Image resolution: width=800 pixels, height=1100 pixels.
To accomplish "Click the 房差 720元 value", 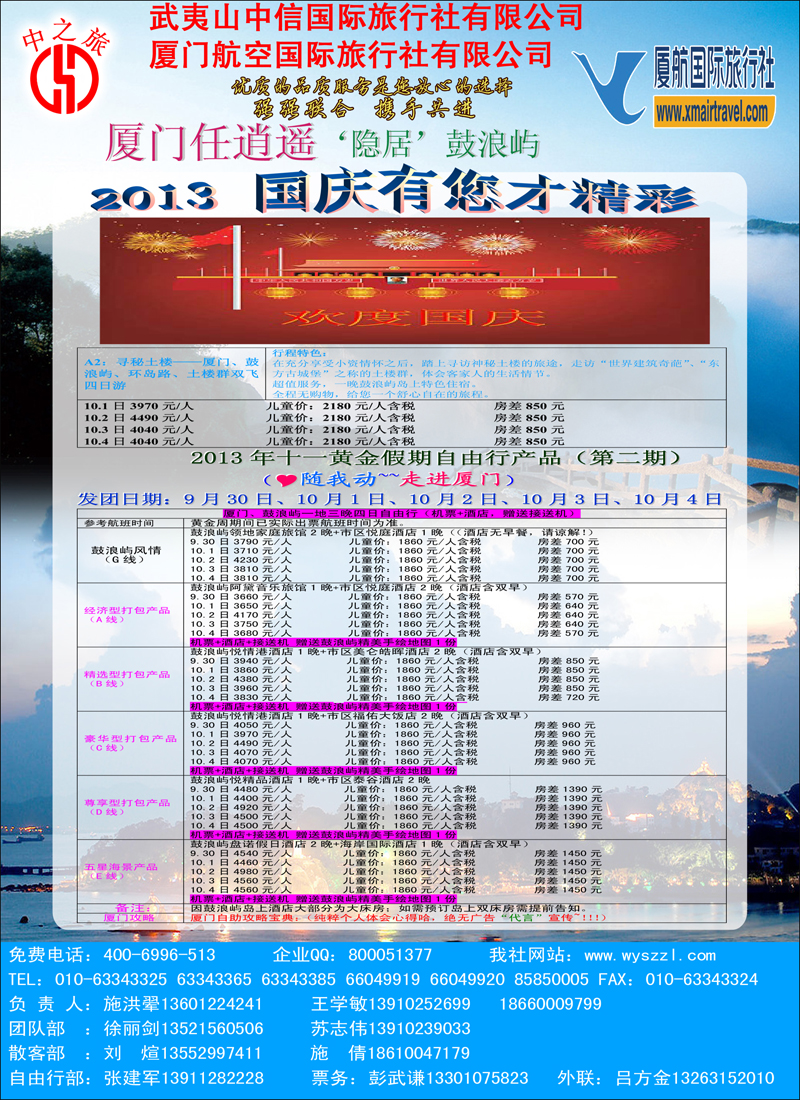I will (568, 698).
